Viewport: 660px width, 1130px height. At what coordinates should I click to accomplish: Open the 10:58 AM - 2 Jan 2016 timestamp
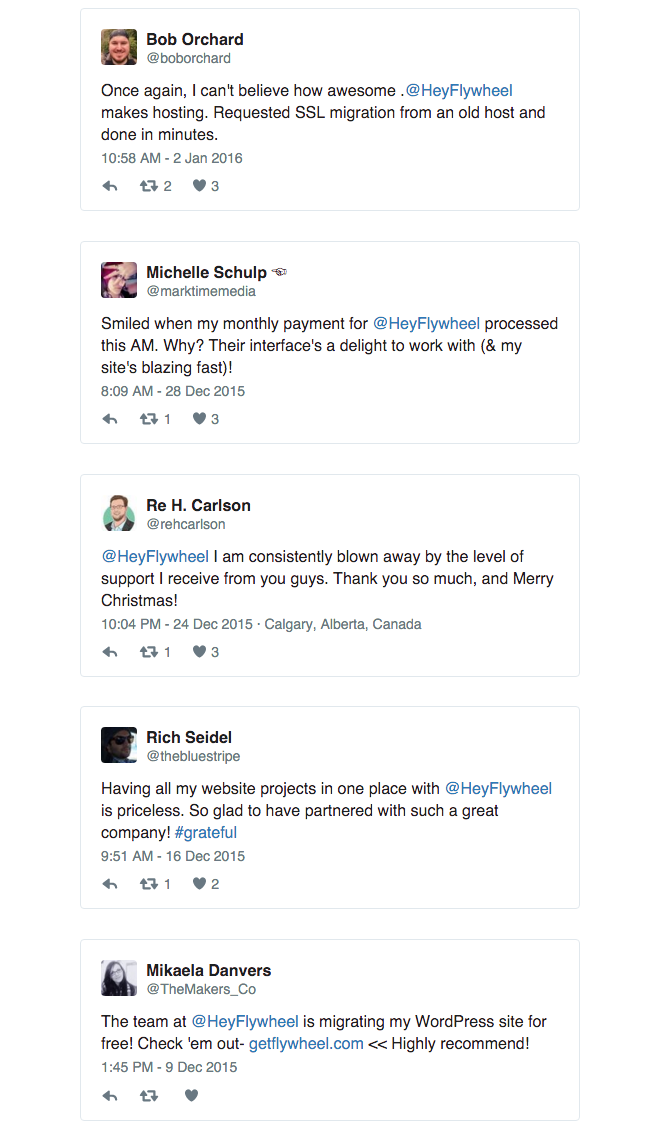171,158
